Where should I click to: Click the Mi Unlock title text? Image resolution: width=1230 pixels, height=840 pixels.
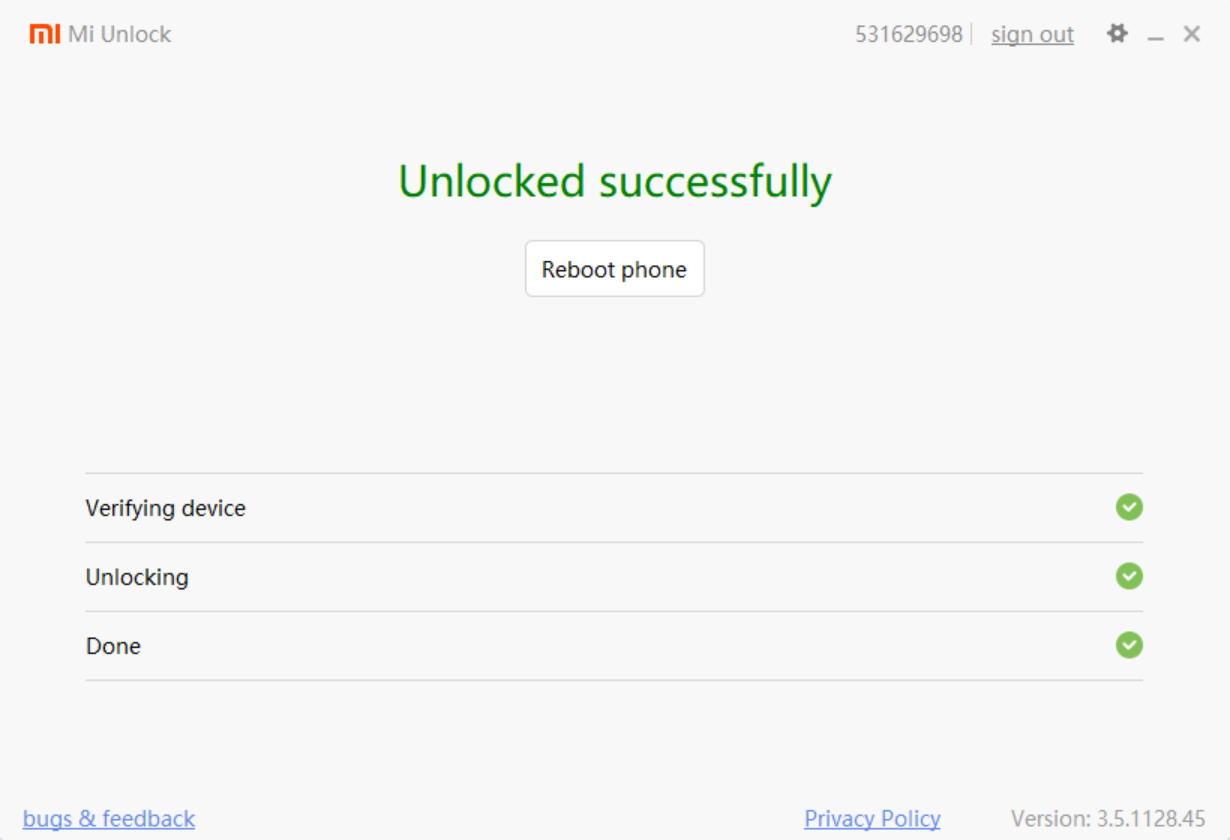119,33
